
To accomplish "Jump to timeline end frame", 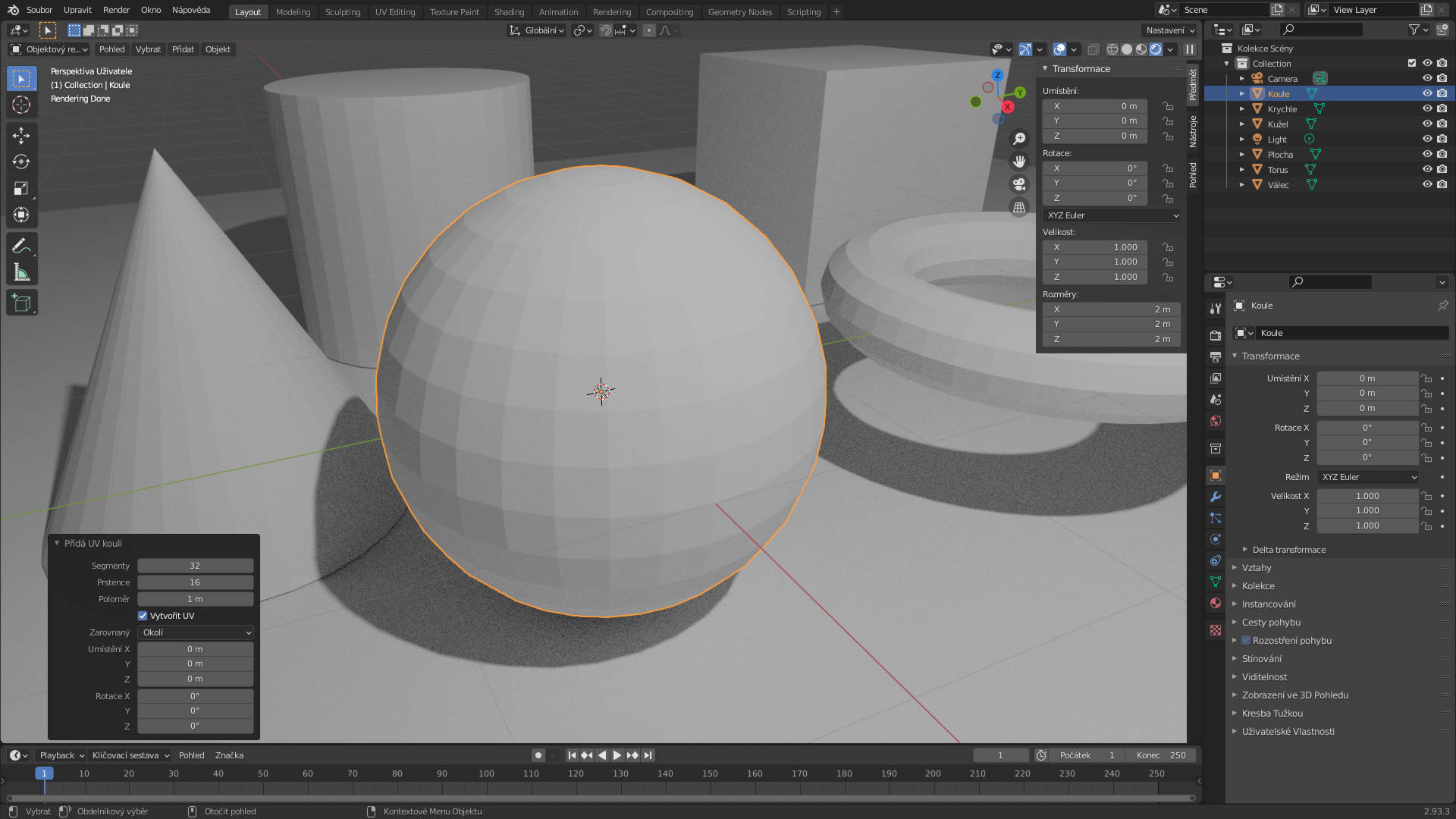I will 648,755.
